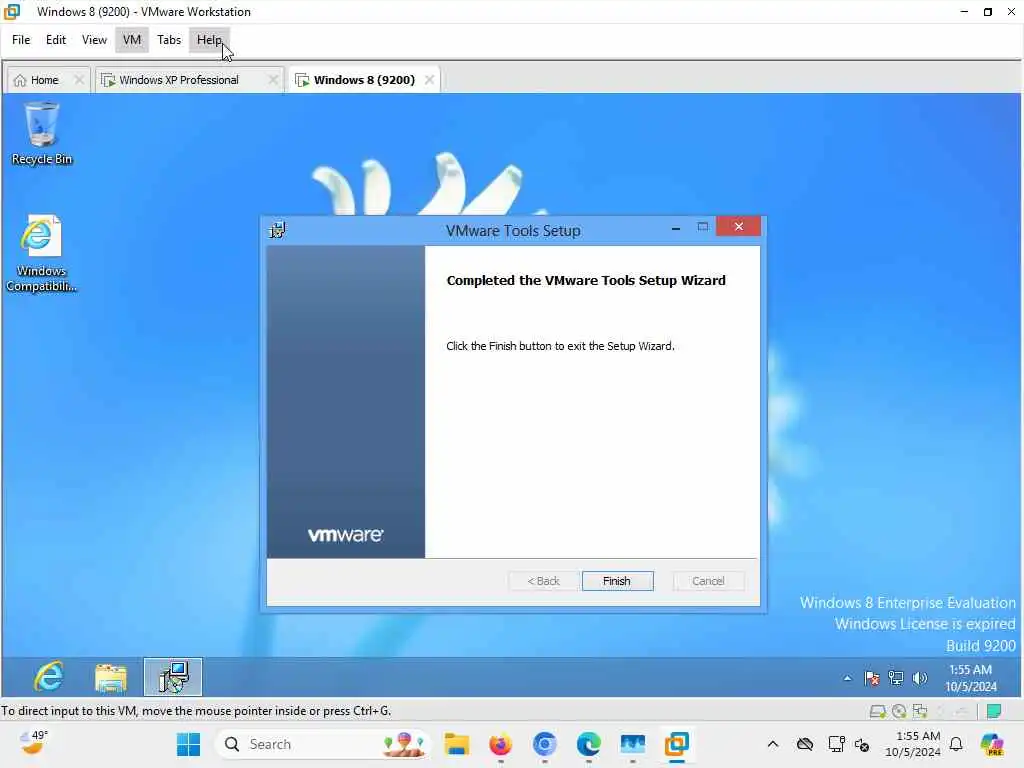The width and height of the screenshot is (1024, 768).
Task: Click the host taskbar Search box
Action: point(323,744)
